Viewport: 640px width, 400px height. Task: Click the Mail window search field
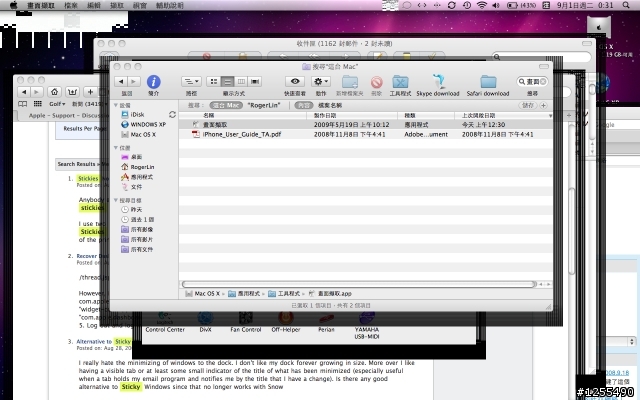coord(541,57)
